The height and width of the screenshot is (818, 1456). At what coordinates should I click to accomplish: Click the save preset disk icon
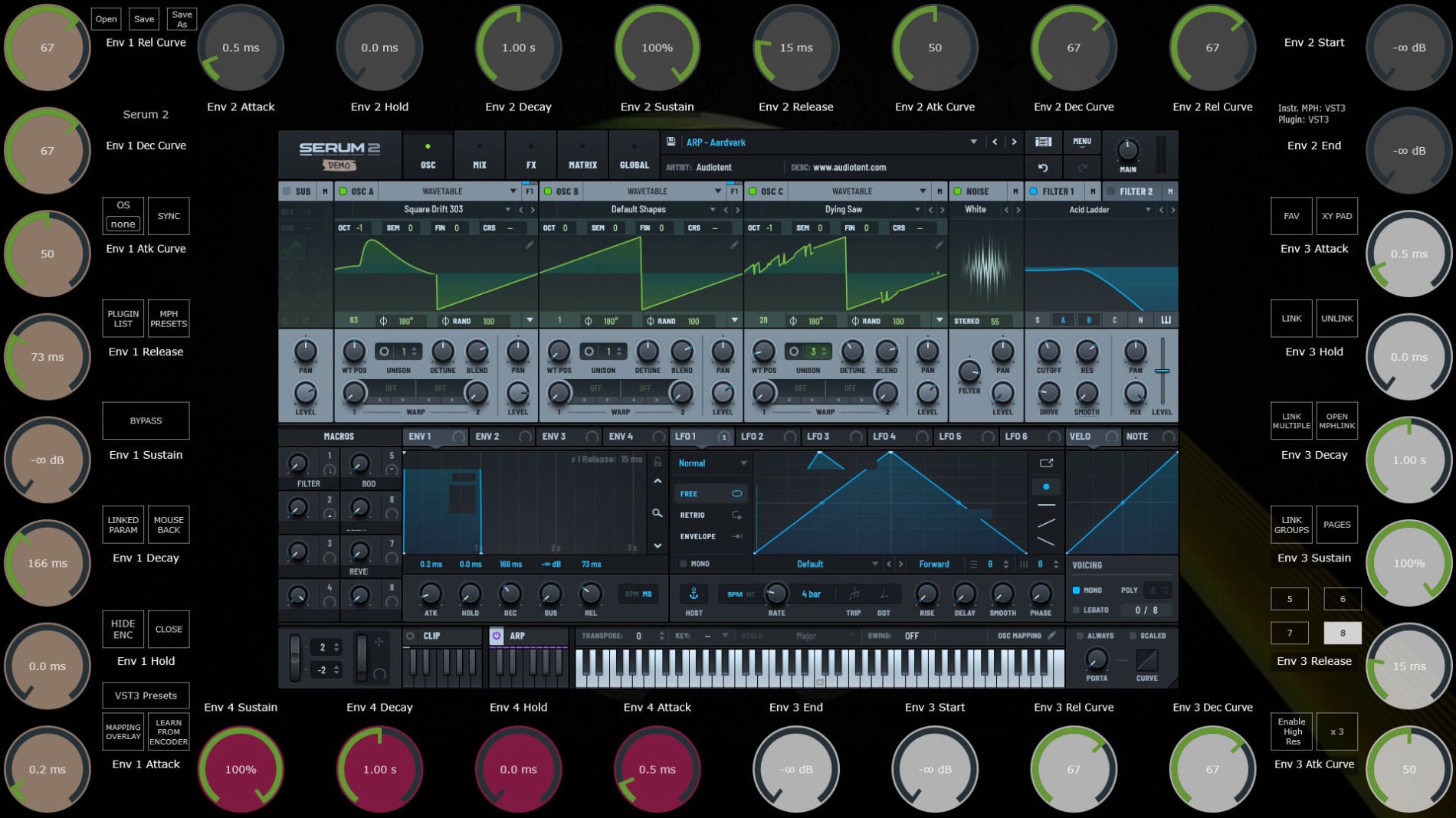click(671, 142)
